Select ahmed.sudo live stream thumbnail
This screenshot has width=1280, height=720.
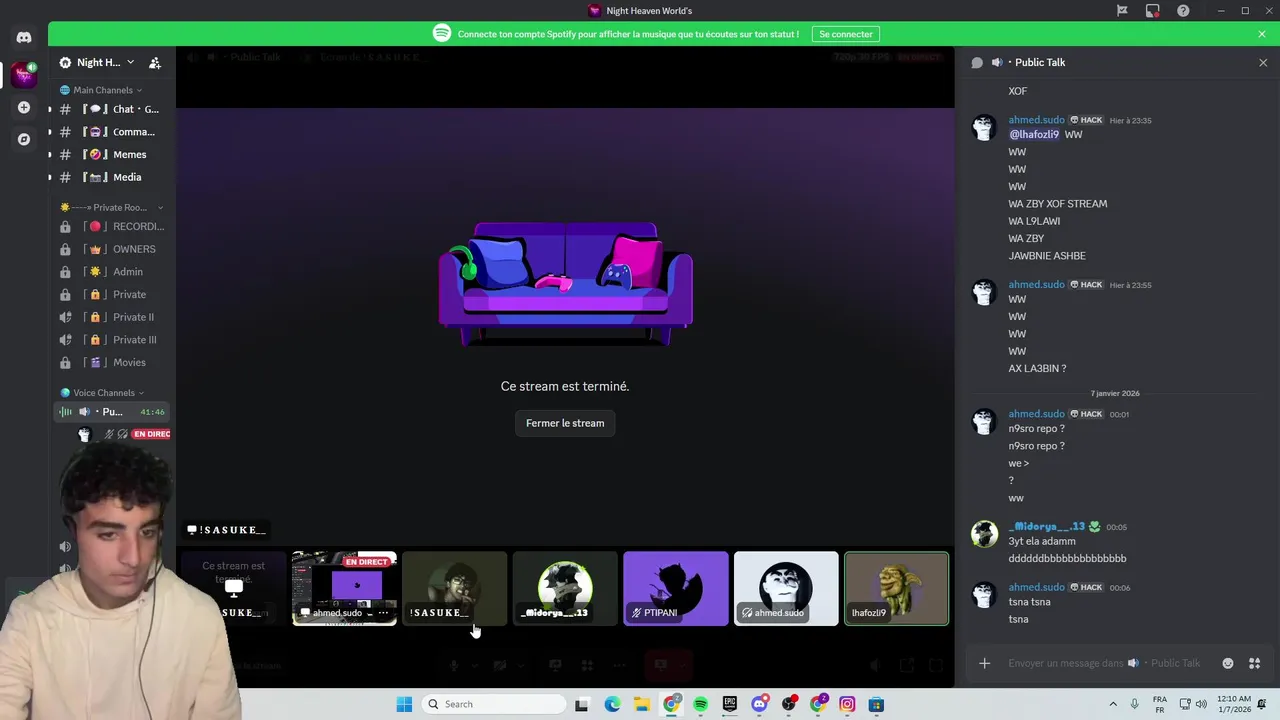(x=344, y=589)
